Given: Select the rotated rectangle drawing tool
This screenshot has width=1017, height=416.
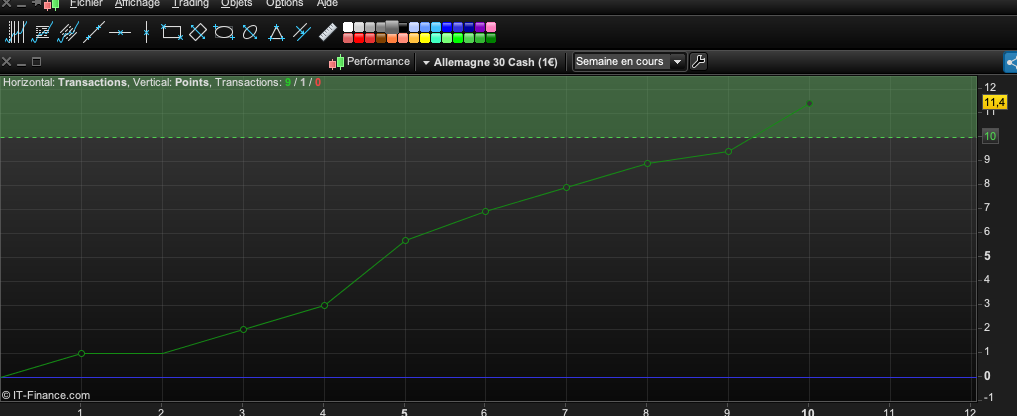Looking at the screenshot, I should [198, 31].
